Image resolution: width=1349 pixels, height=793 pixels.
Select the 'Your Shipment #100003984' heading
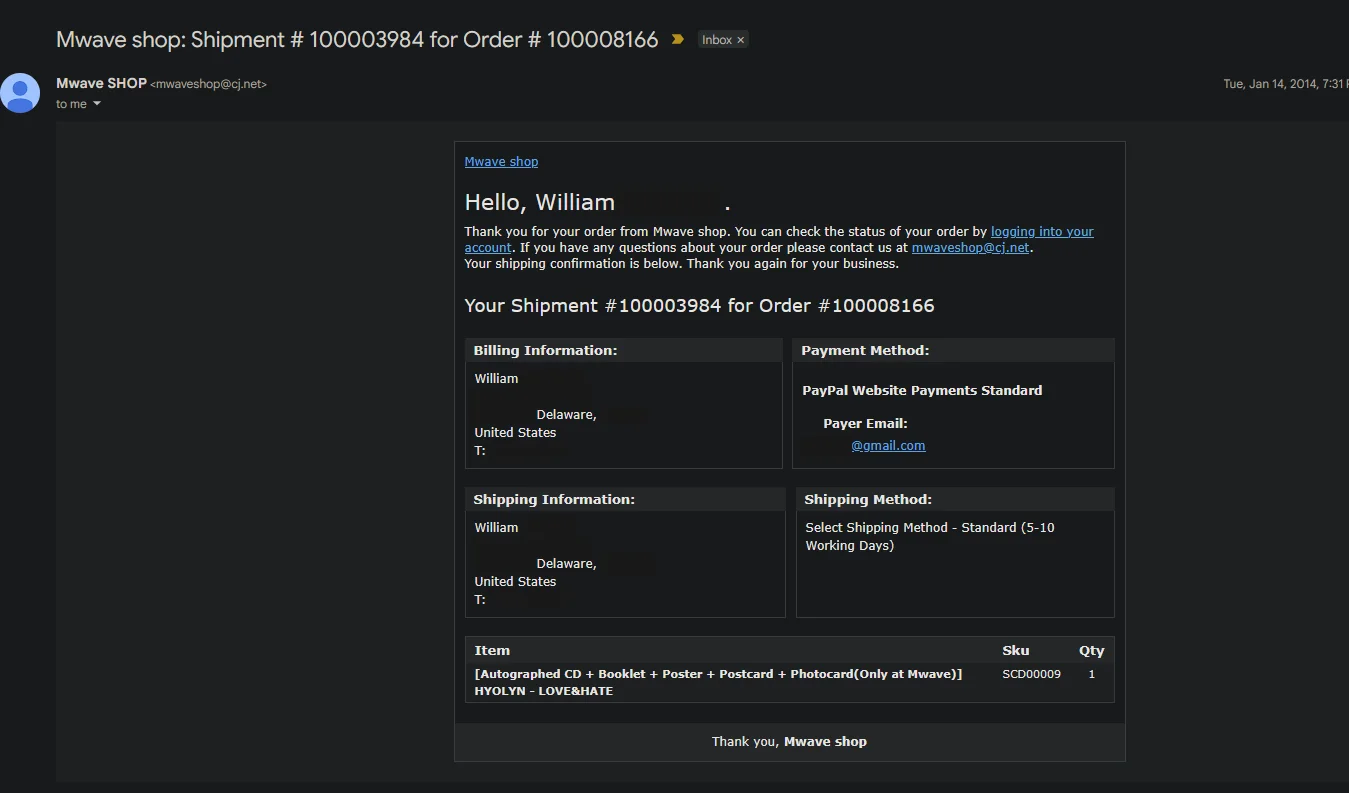pyautogui.click(x=699, y=305)
